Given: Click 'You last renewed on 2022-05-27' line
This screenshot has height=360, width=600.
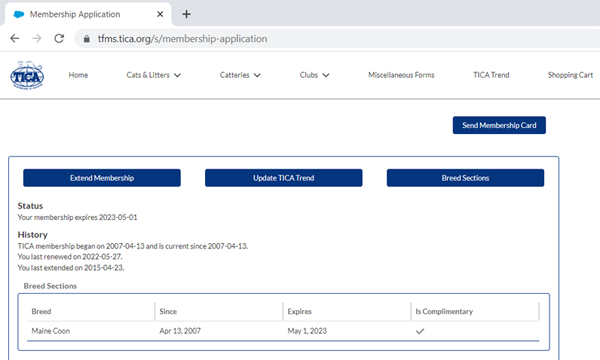Looking at the screenshot, I should click(70, 257).
